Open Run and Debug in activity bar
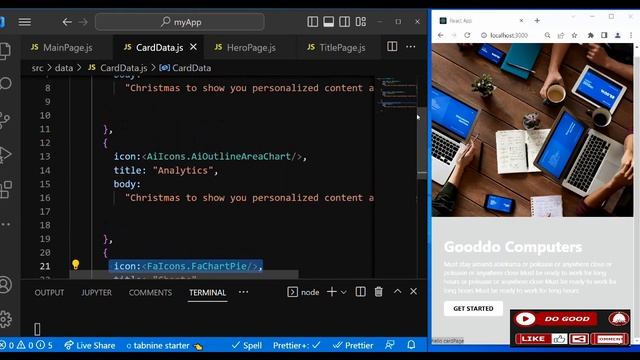 click(x=5, y=155)
